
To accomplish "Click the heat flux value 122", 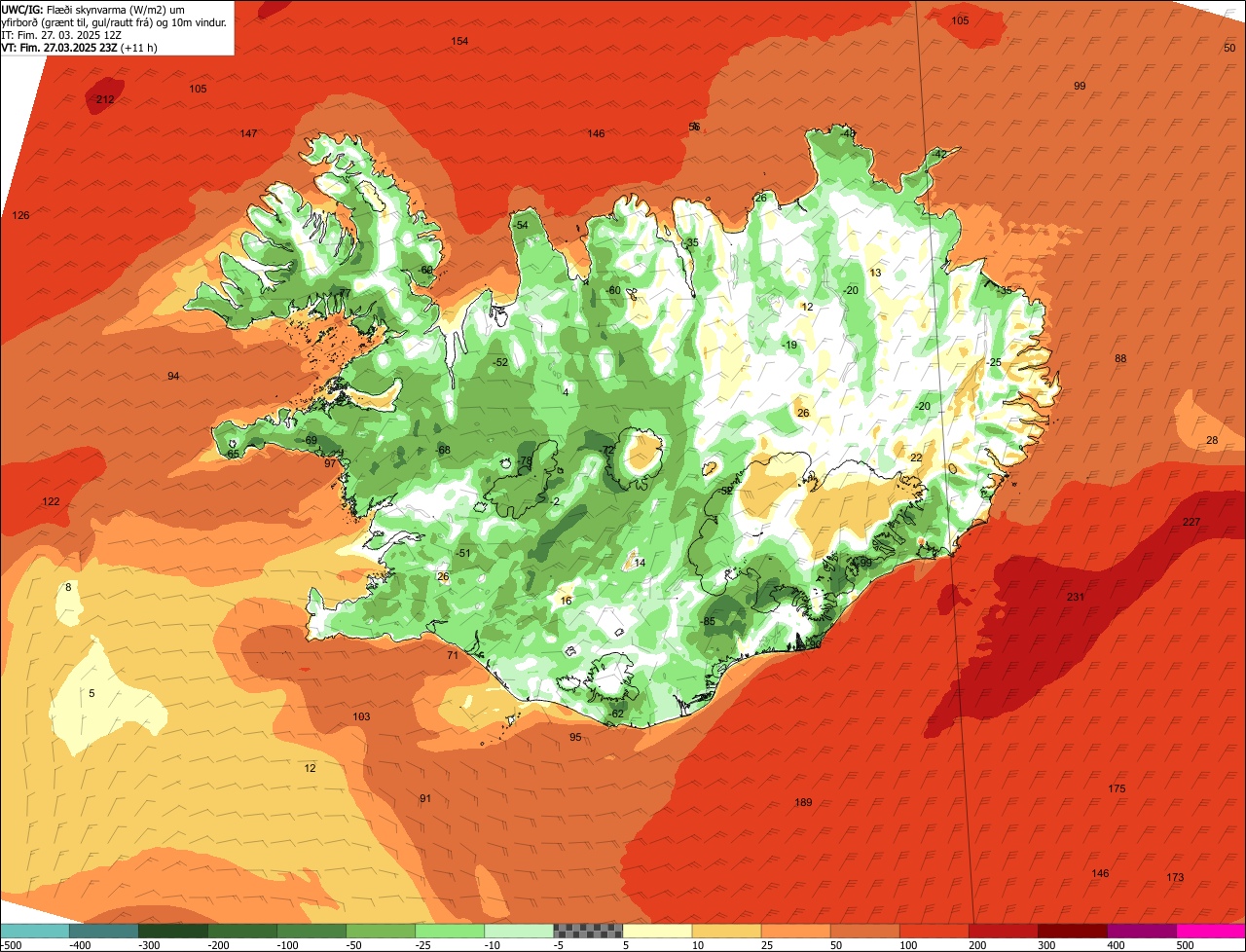I will (x=51, y=501).
